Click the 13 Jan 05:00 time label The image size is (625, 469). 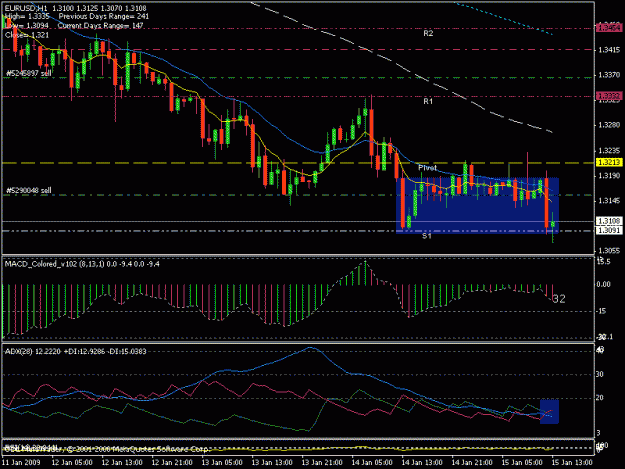[x=222, y=462]
